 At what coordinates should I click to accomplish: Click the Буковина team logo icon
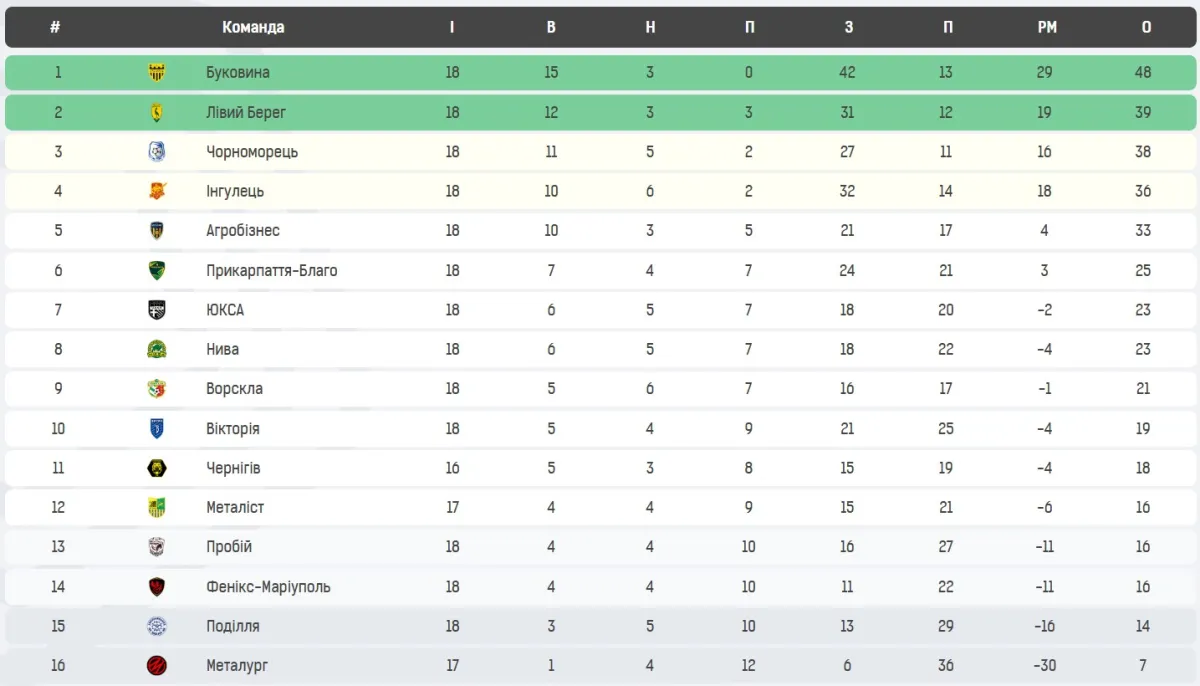tap(157, 73)
